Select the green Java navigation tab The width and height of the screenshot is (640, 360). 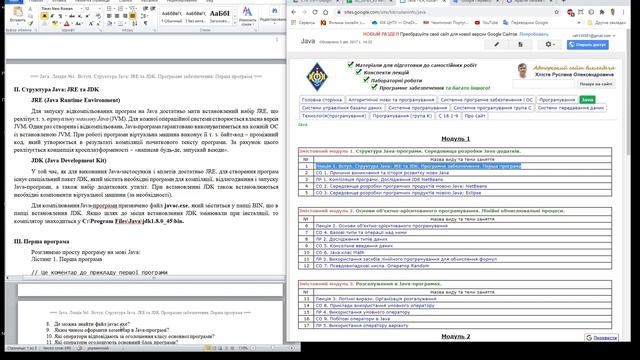point(587,100)
